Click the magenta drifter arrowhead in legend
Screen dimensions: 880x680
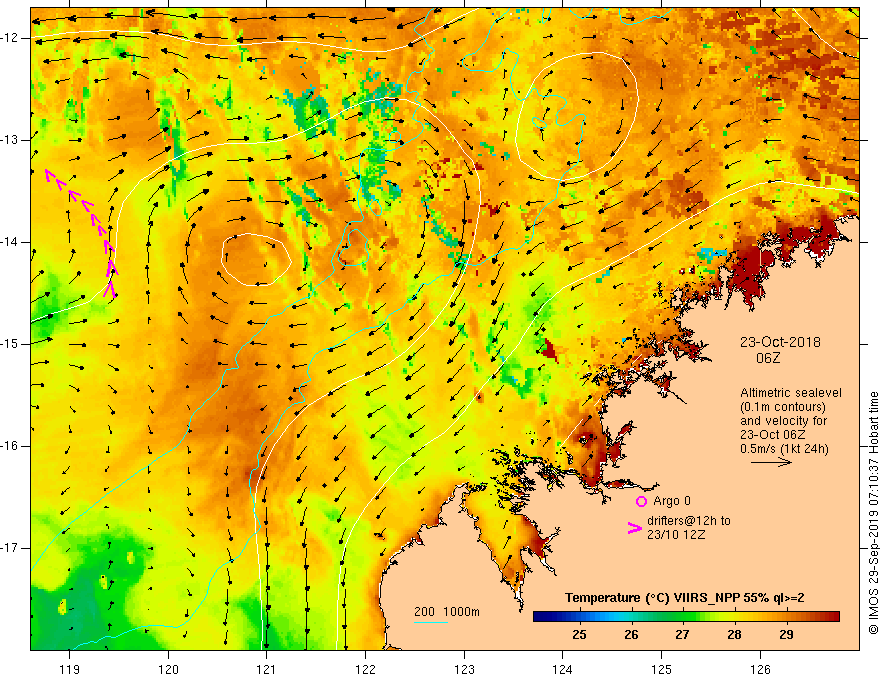pos(635,528)
